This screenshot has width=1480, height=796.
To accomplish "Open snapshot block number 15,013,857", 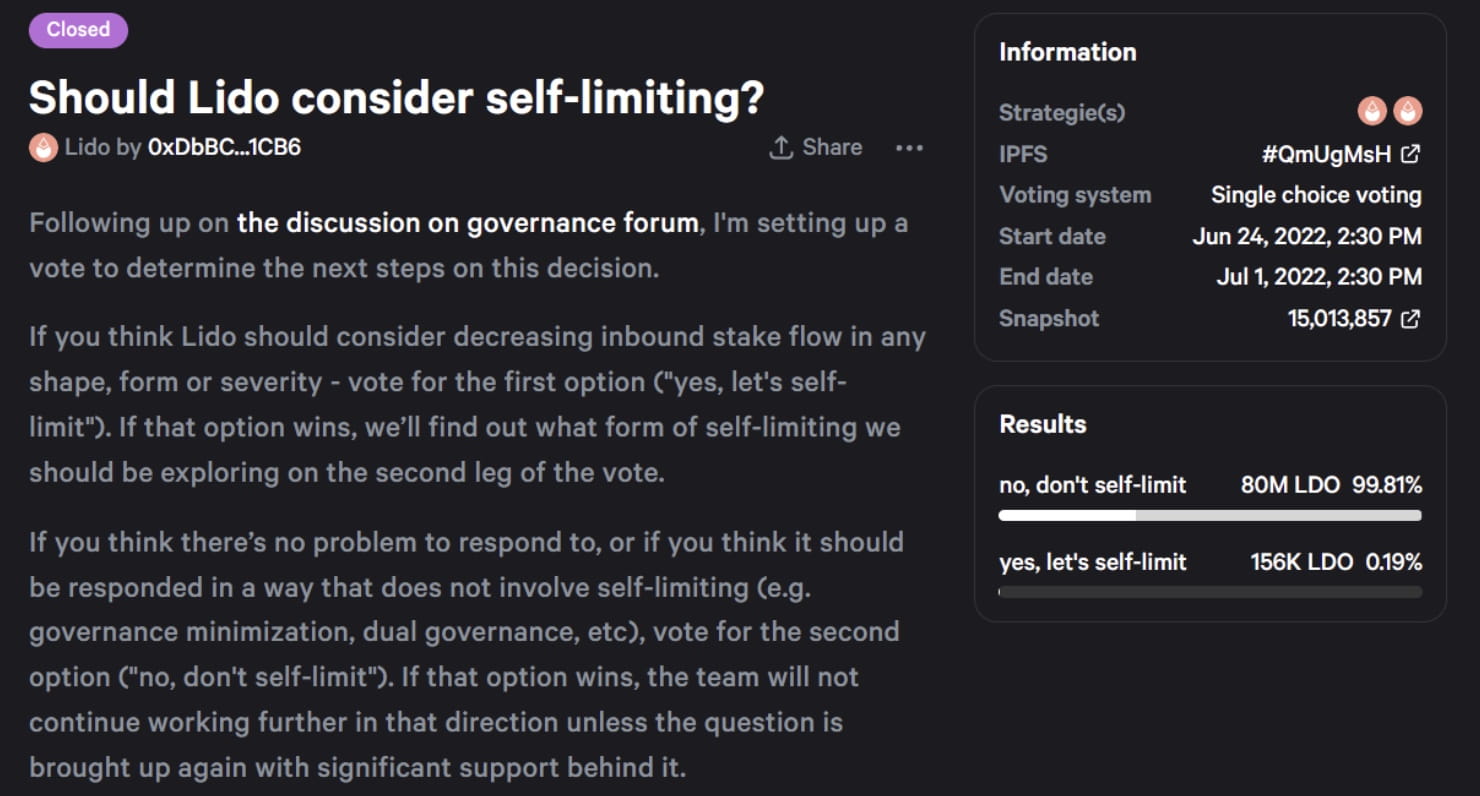I will [x=1340, y=319].
